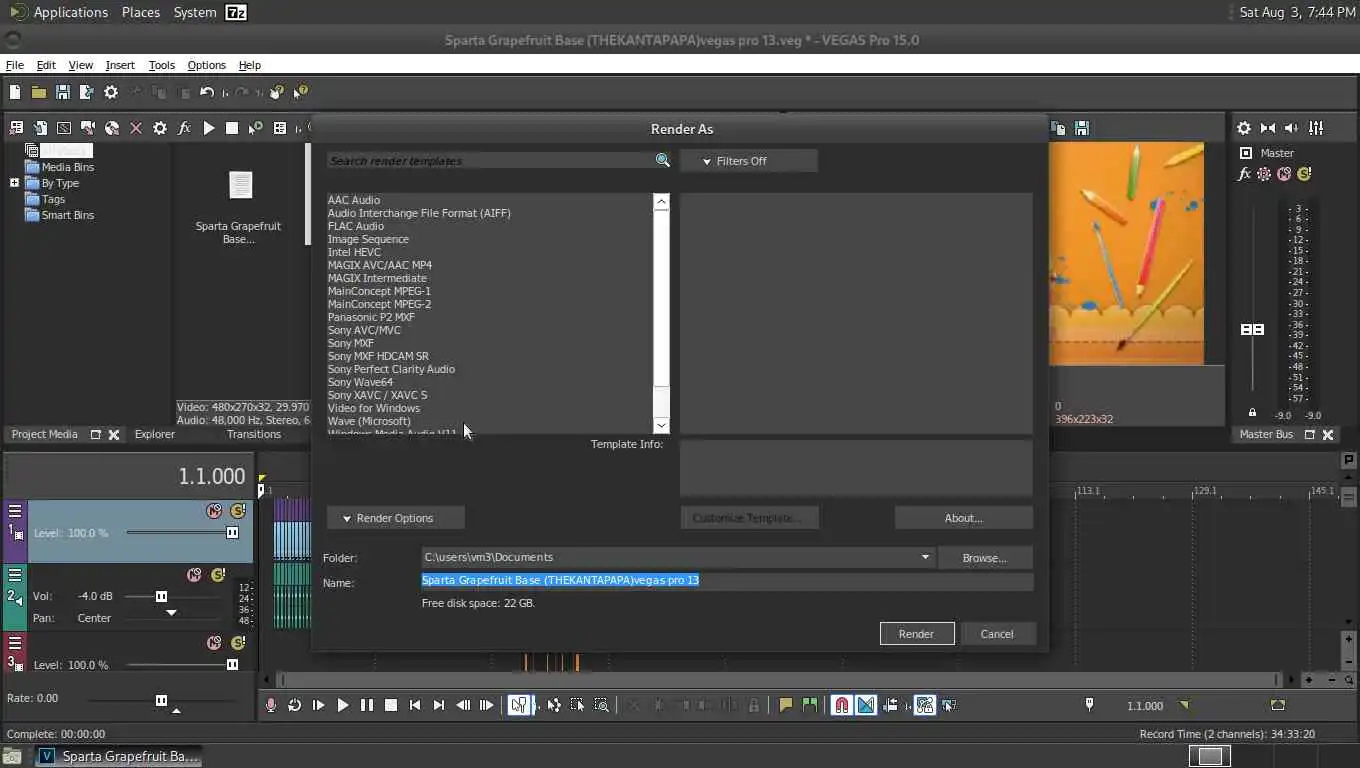Open the mixer faders icon in Master panel
The image size is (1360, 768).
pos(1316,128)
